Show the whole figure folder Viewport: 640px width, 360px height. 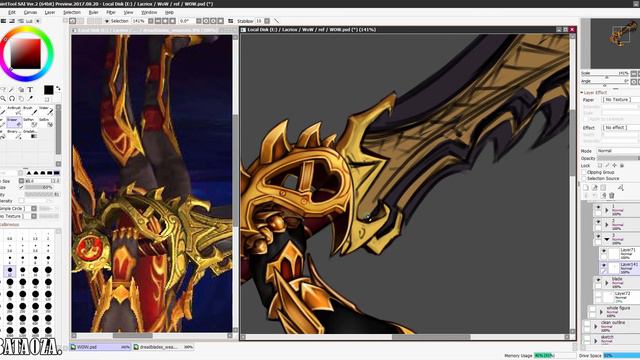[592, 309]
